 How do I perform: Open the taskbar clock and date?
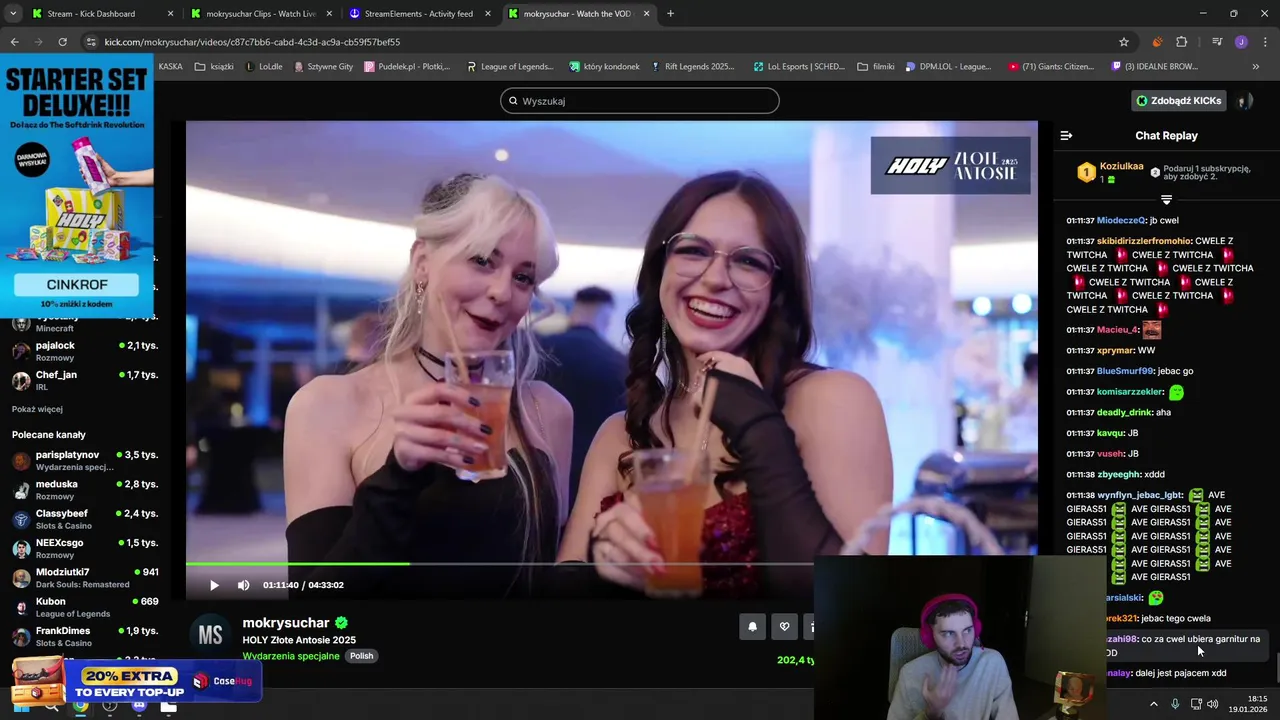(x=1250, y=704)
